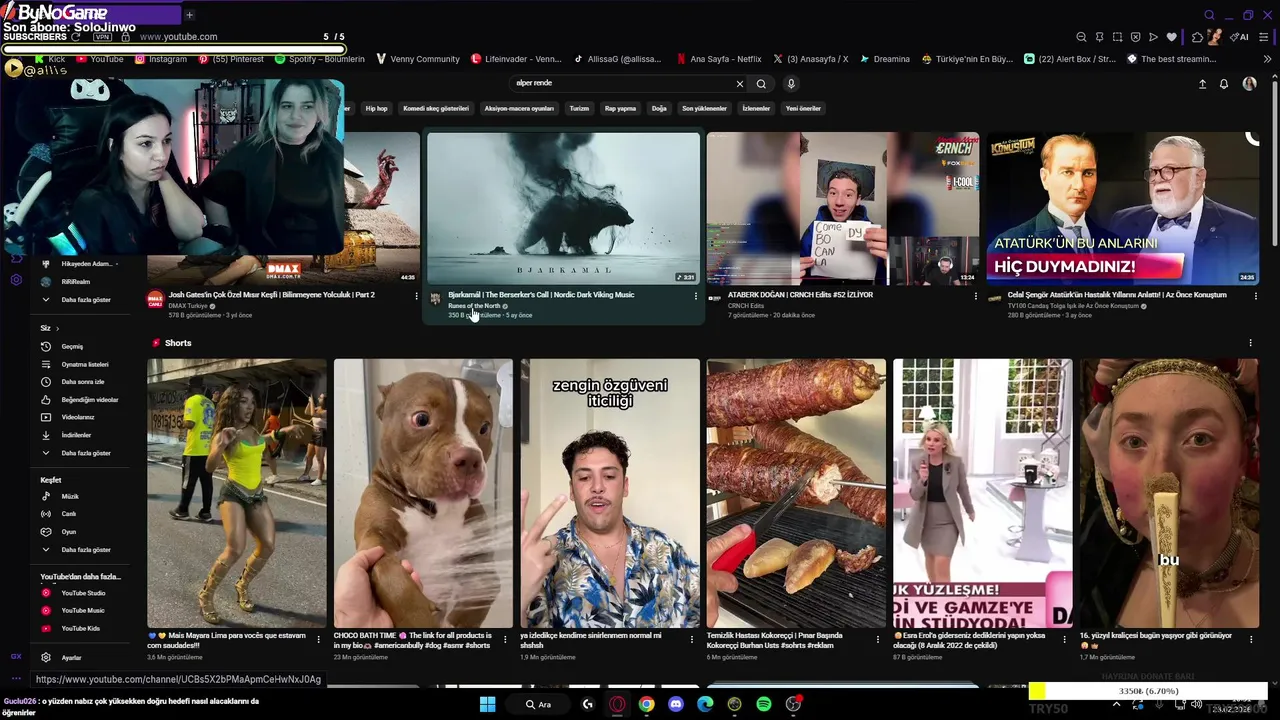Open the Siz section chevron

point(57,328)
